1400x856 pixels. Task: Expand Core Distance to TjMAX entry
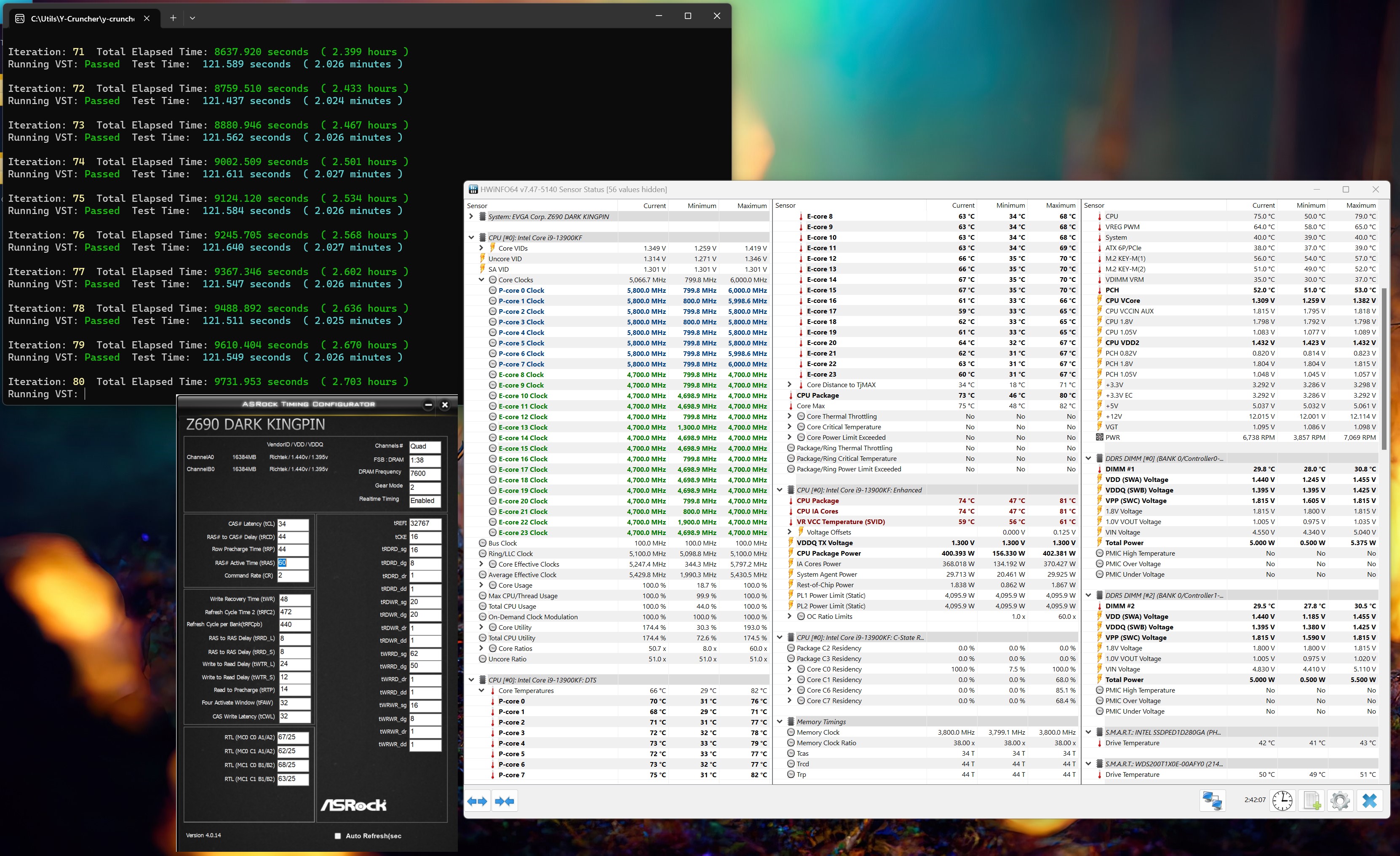pyautogui.click(x=790, y=385)
